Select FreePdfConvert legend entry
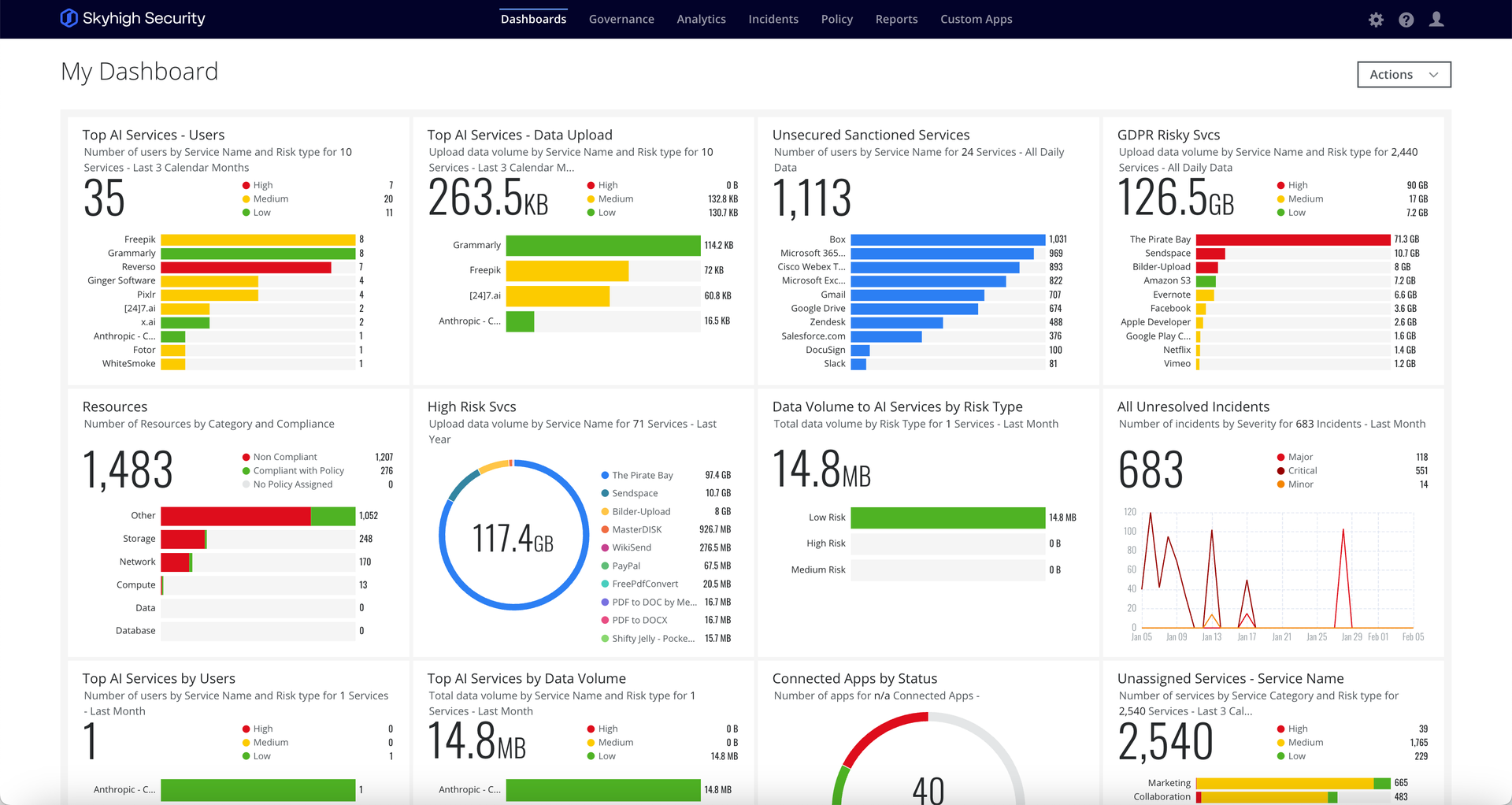 pyautogui.click(x=665, y=584)
